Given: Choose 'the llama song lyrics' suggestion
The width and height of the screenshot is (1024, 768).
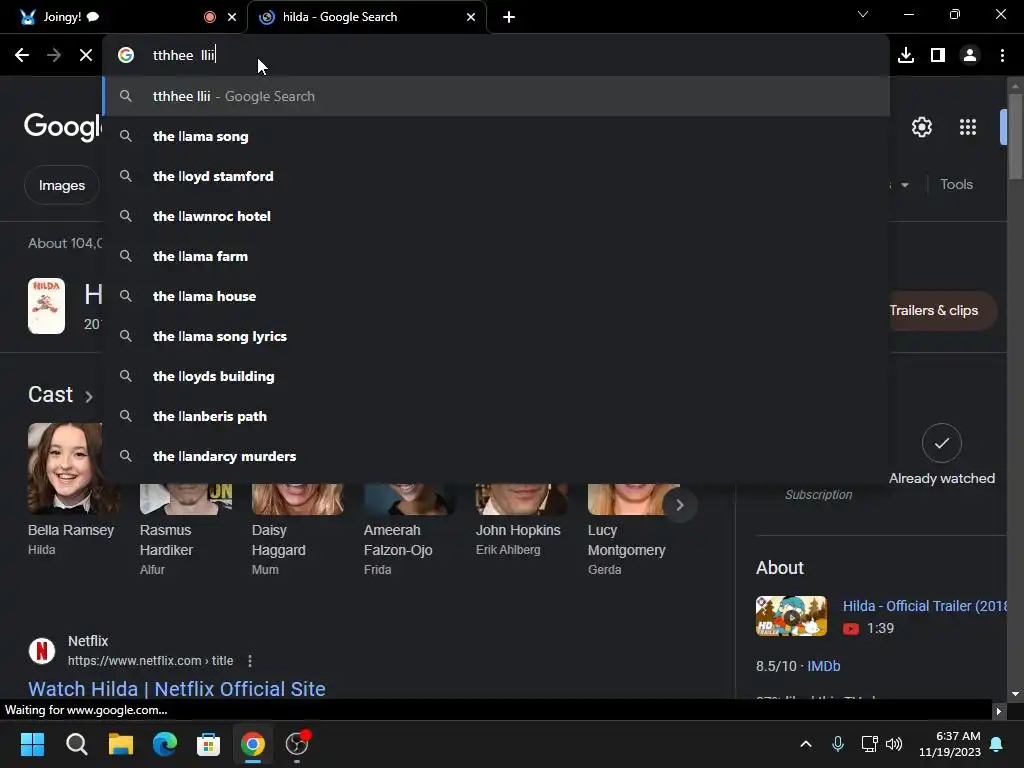Looking at the screenshot, I should point(496,336).
